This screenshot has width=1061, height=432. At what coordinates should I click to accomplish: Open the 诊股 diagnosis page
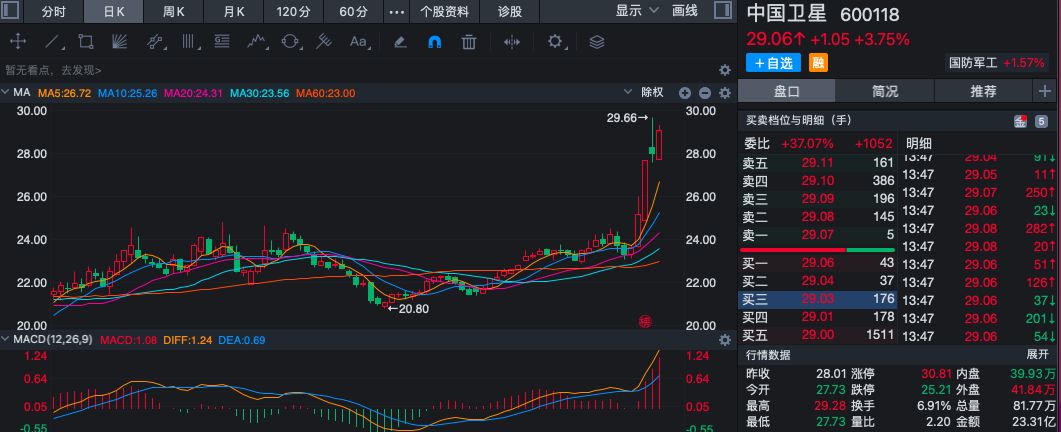pos(510,12)
